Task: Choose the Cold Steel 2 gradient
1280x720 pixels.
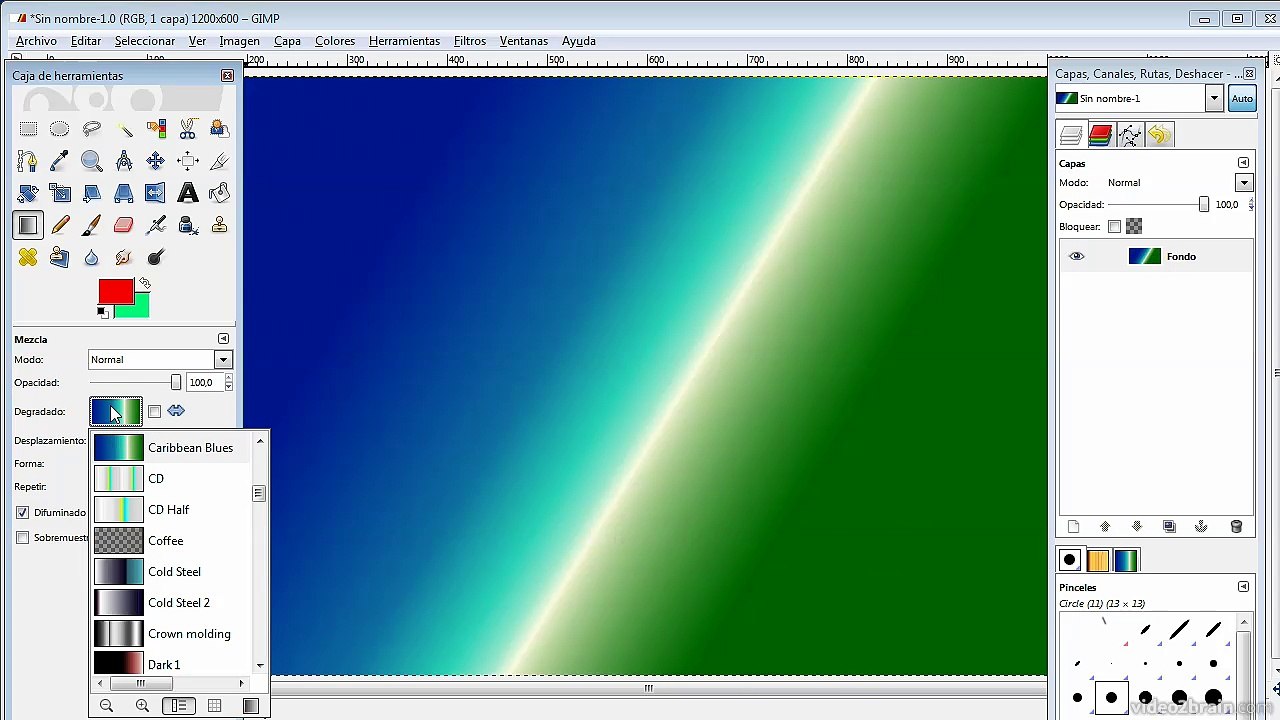Action: click(172, 603)
